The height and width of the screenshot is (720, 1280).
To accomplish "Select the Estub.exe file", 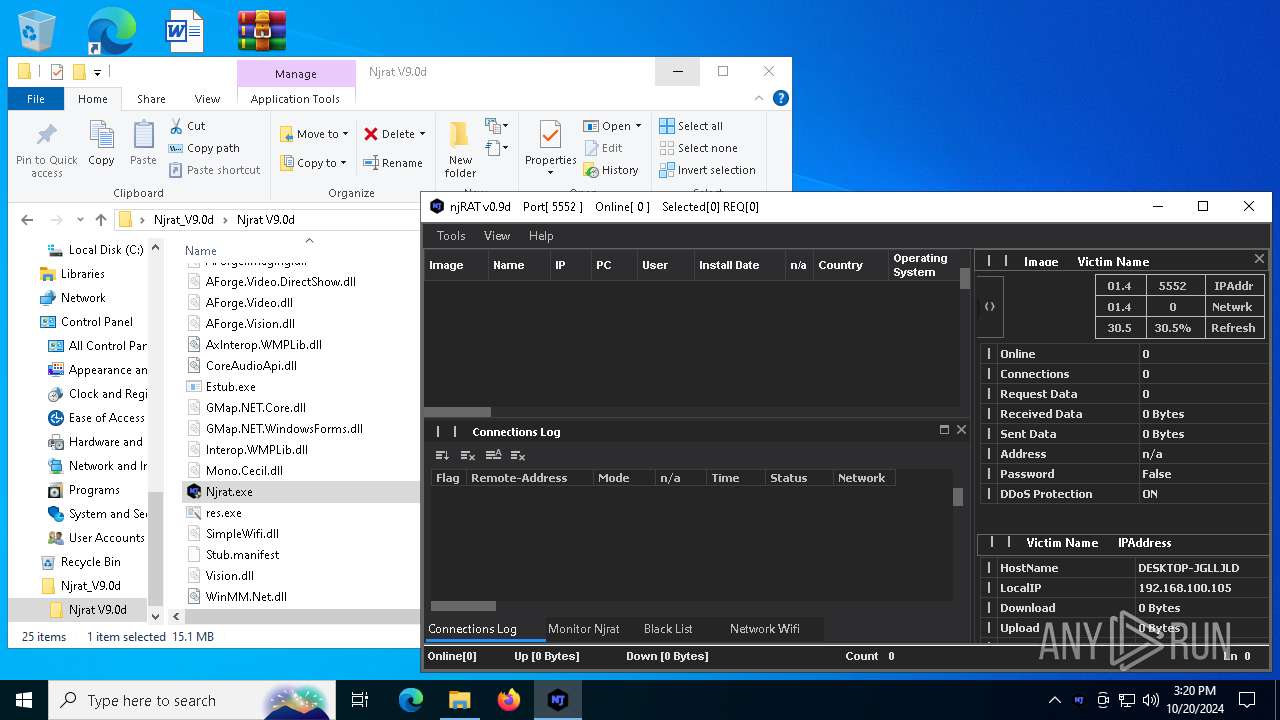I will pos(230,387).
